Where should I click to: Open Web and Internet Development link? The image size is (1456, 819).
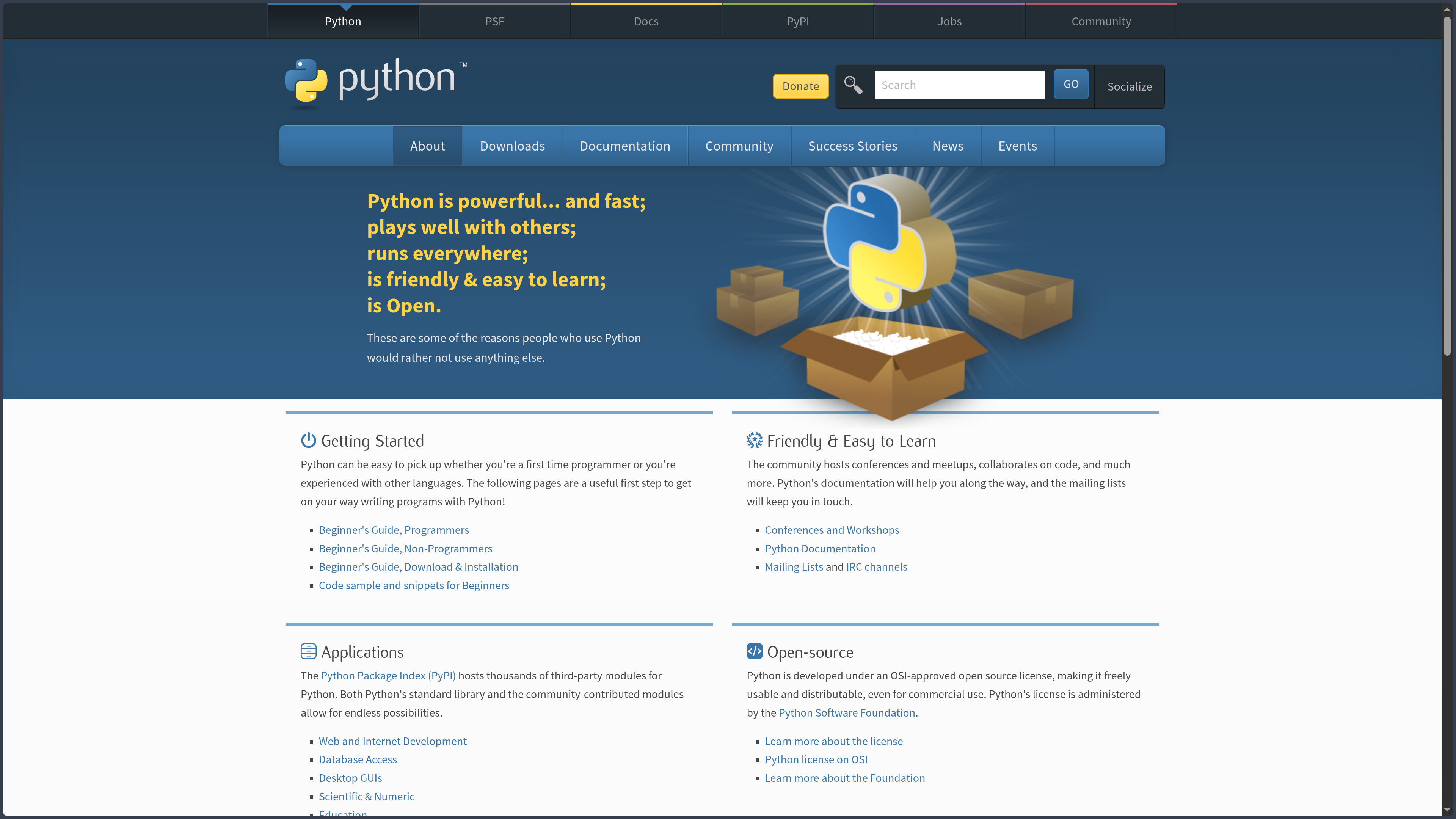coord(392,741)
